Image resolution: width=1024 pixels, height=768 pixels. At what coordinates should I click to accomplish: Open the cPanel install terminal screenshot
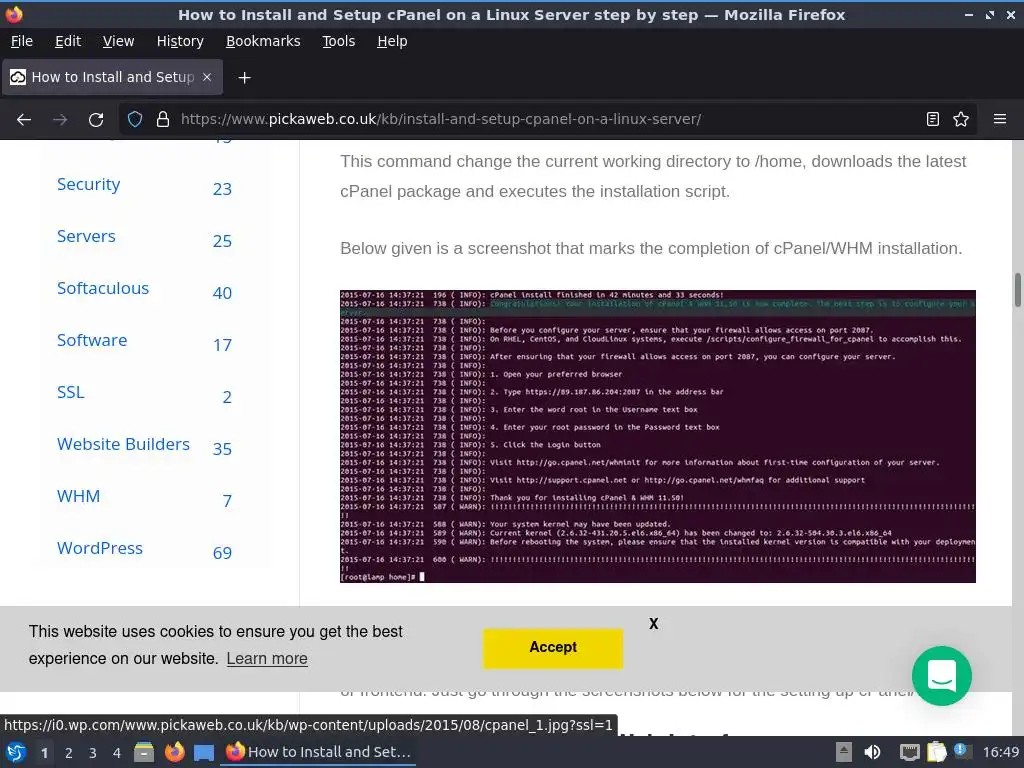[658, 436]
